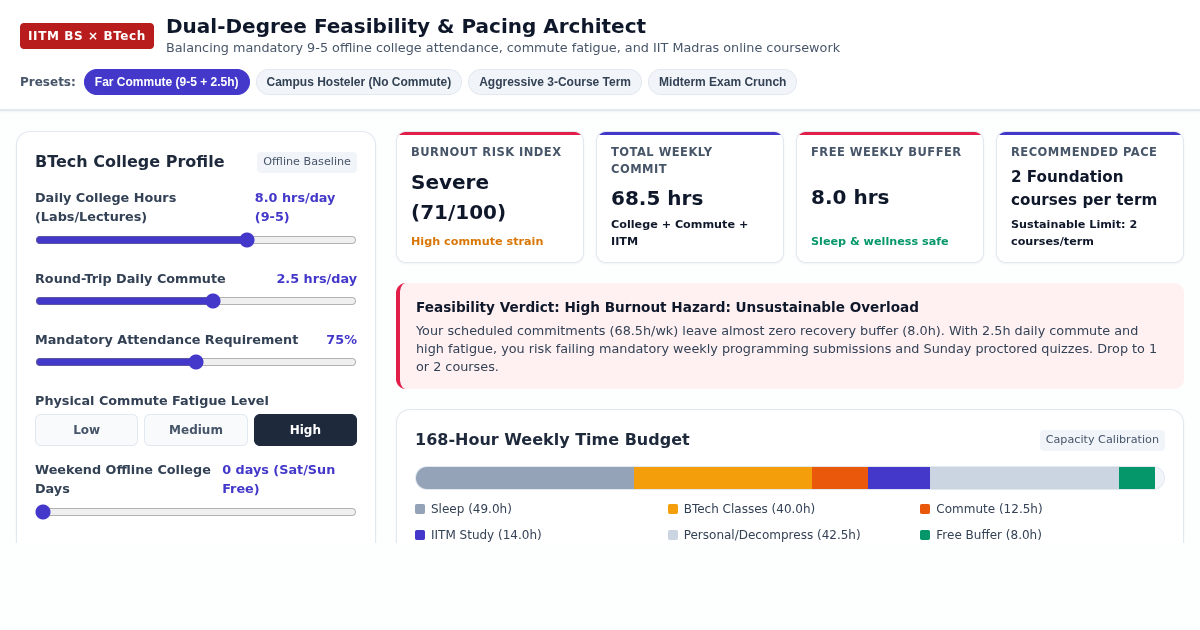
Task: Click the High commute strain label
Action: pyautogui.click(x=477, y=241)
